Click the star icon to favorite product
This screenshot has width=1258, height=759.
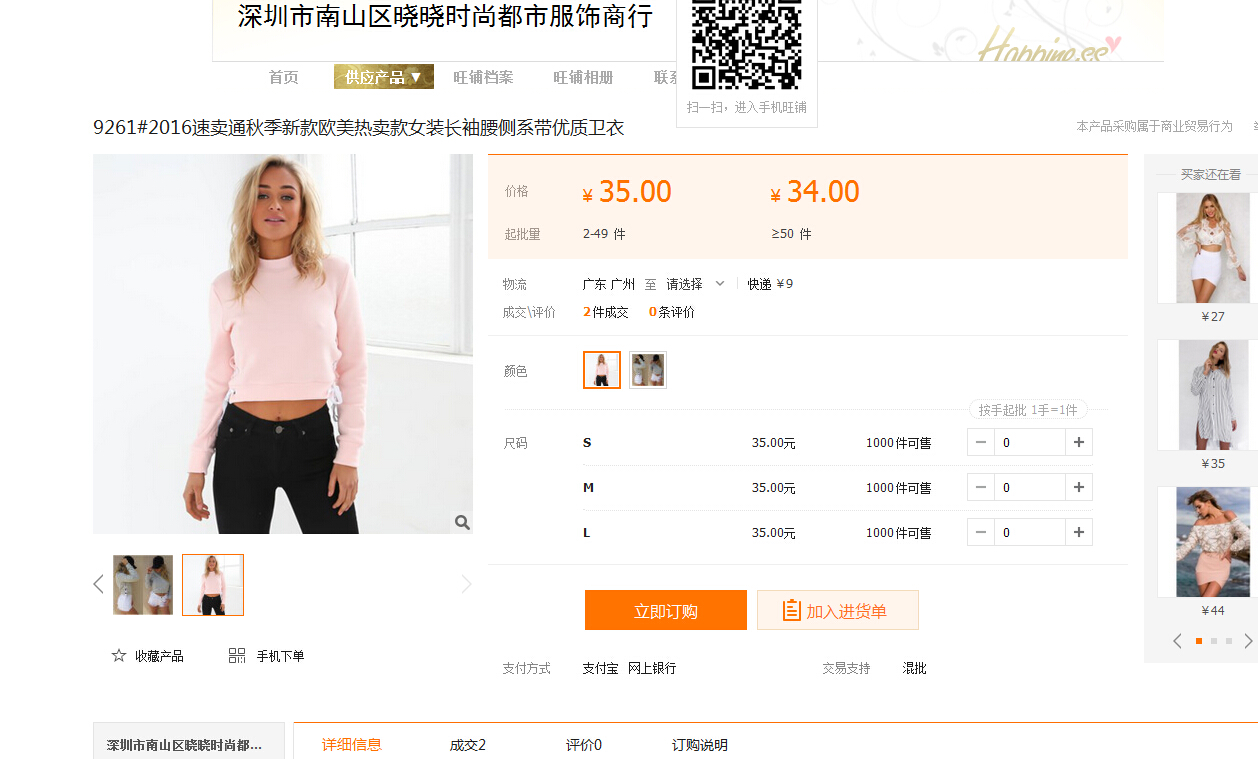[x=119, y=656]
